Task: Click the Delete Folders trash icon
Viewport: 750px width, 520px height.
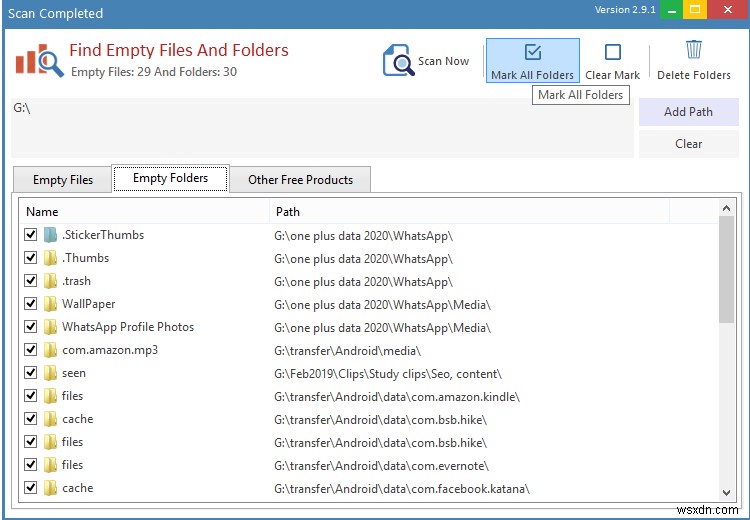Action: point(694,49)
